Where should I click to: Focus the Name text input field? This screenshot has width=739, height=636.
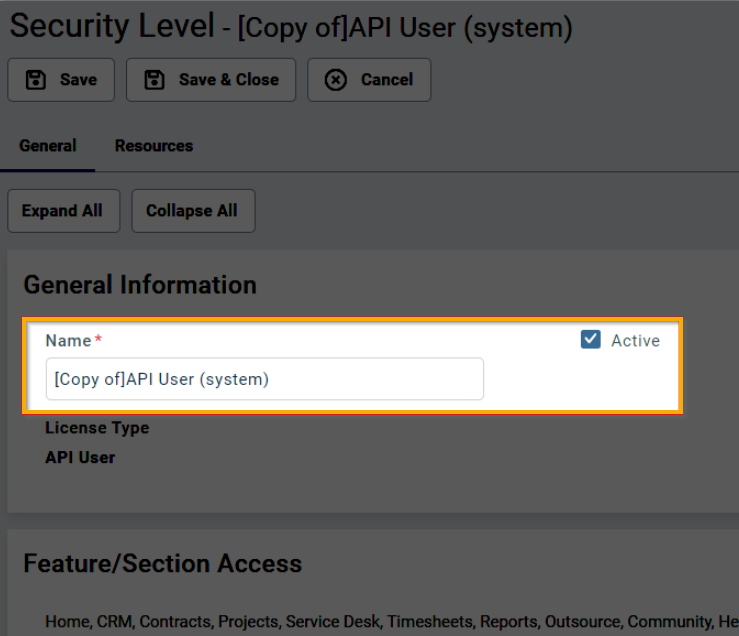(264, 380)
